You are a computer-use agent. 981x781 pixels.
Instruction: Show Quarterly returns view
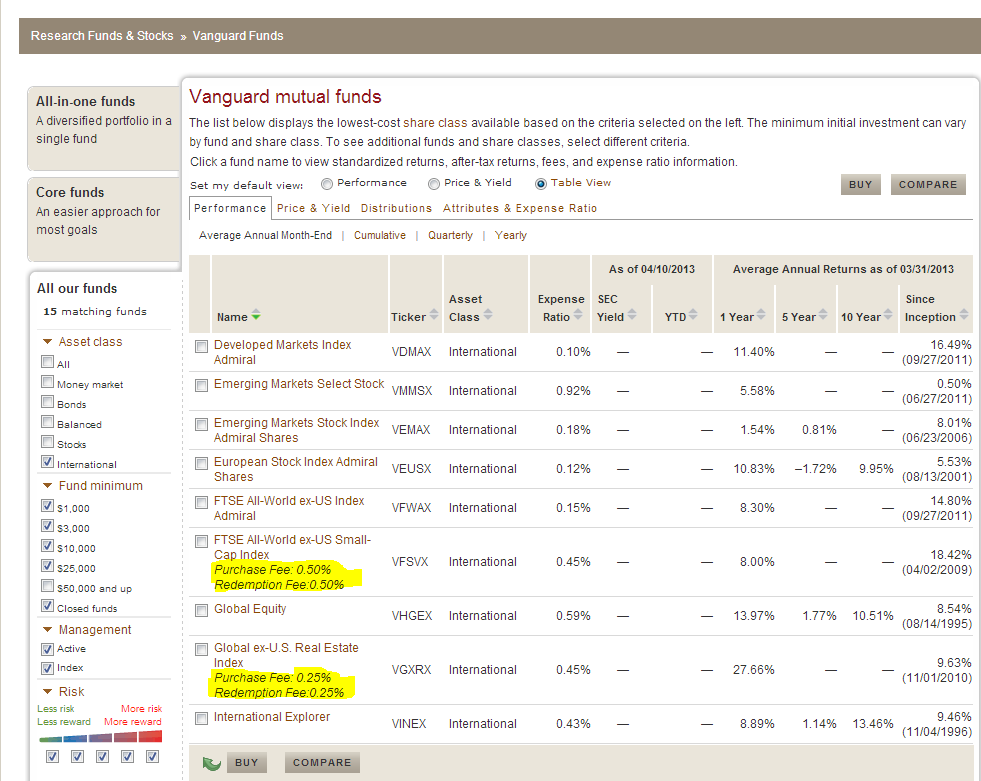click(450, 235)
